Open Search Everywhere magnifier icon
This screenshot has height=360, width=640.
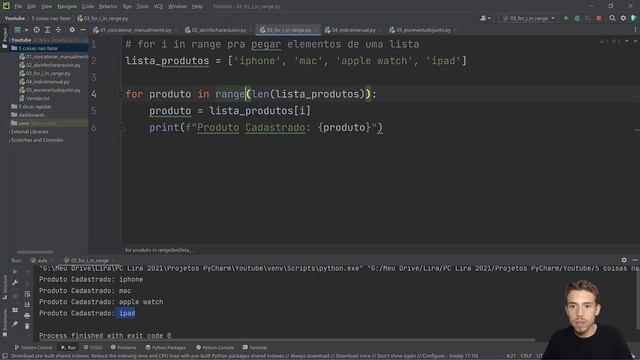pyautogui.click(x=612, y=18)
